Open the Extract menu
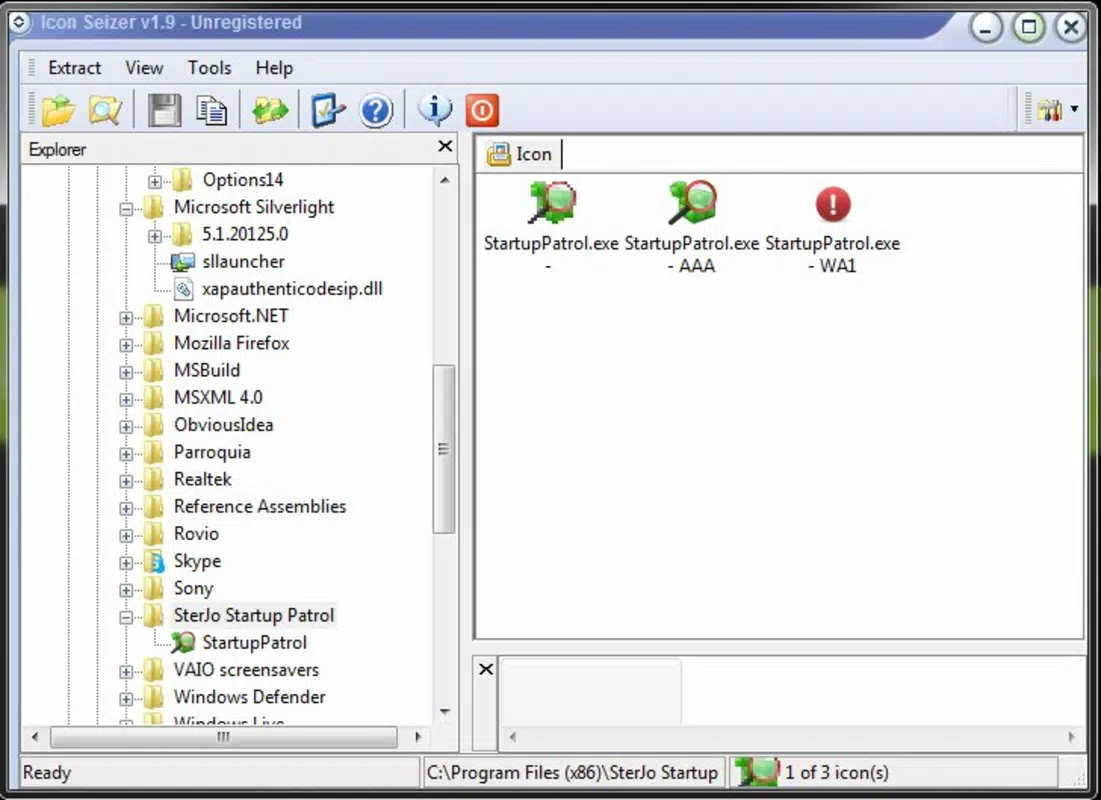Viewport: 1101px width, 800px height. [x=74, y=68]
